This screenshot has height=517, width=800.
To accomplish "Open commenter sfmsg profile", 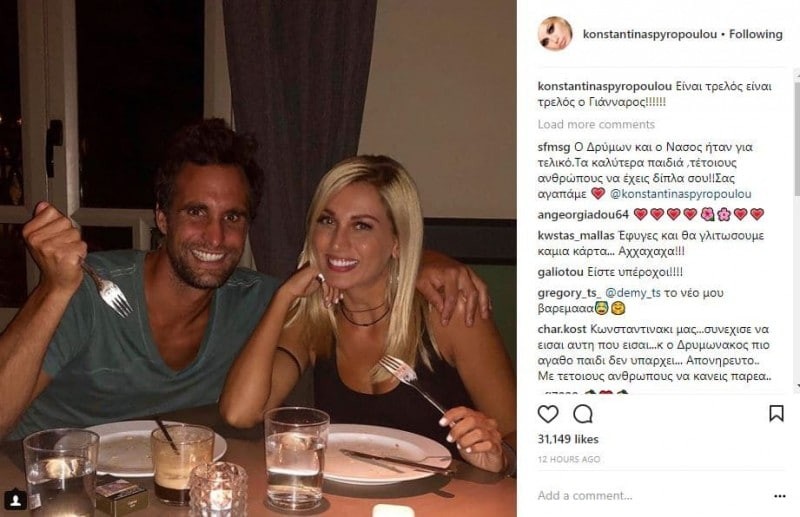I will pos(554,147).
